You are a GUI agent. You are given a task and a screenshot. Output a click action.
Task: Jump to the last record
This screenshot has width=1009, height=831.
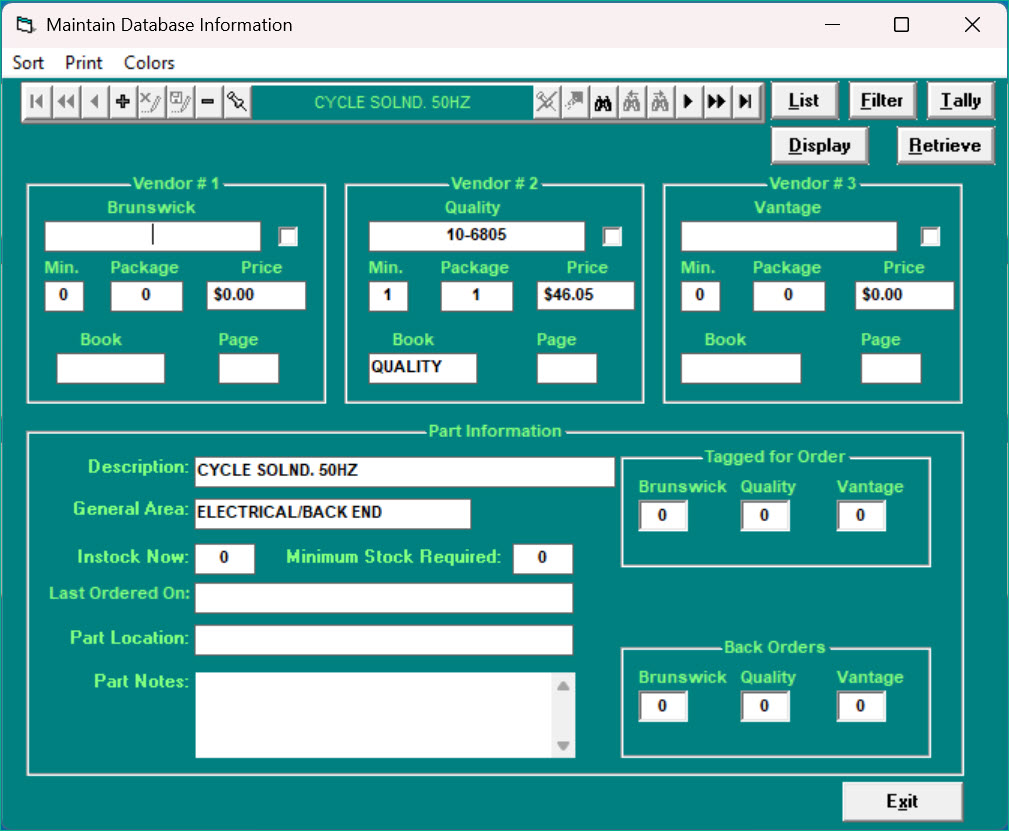click(x=746, y=102)
